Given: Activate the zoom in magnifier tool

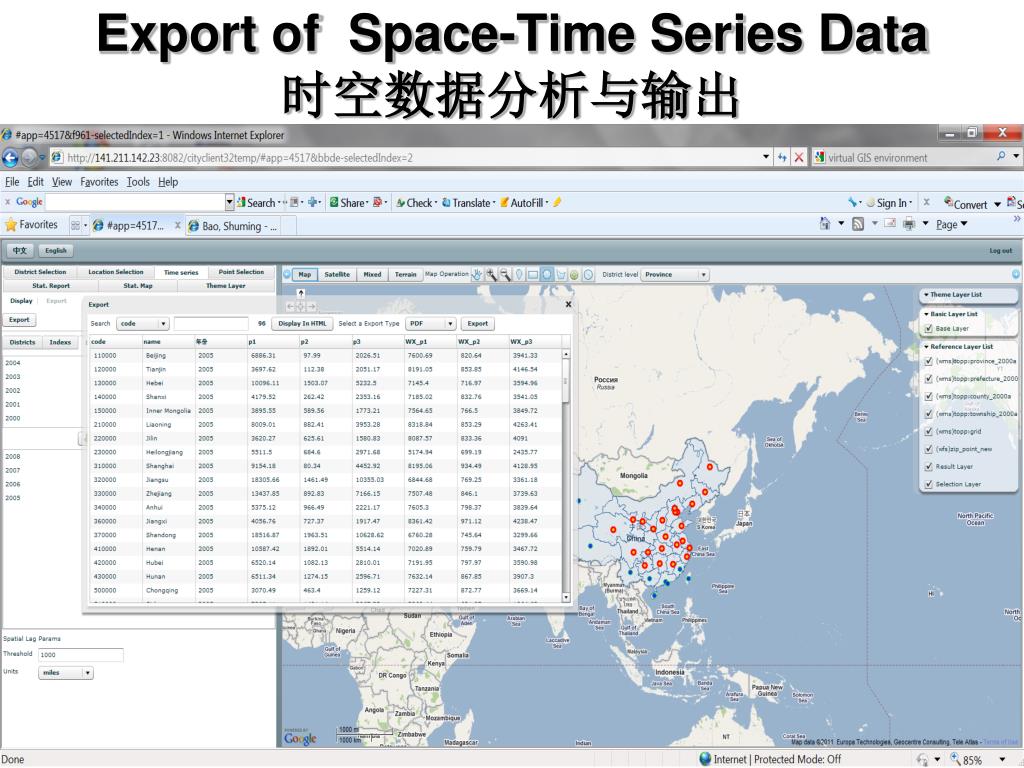Looking at the screenshot, I should (491, 275).
